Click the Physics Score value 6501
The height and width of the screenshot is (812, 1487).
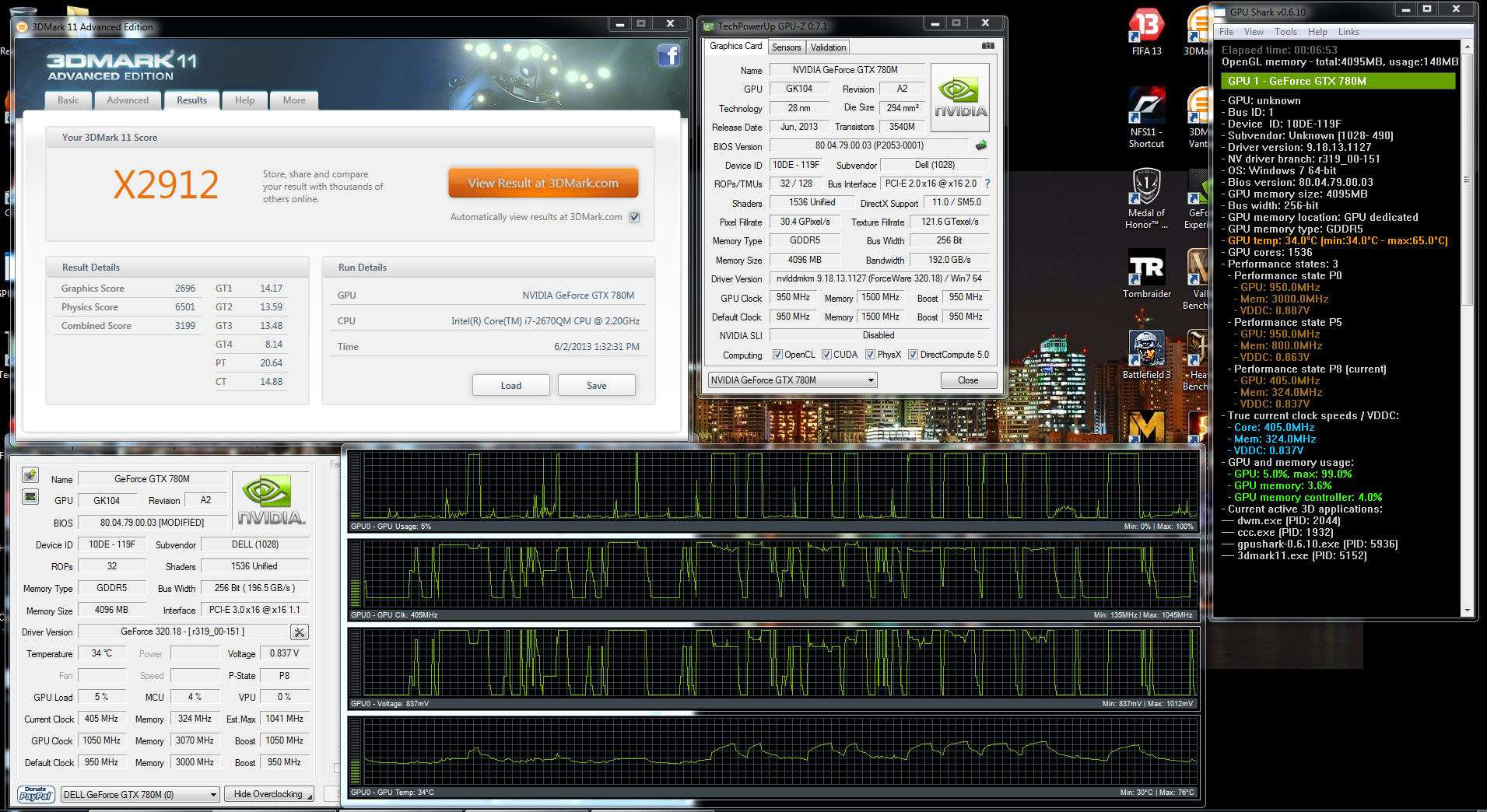tap(185, 307)
